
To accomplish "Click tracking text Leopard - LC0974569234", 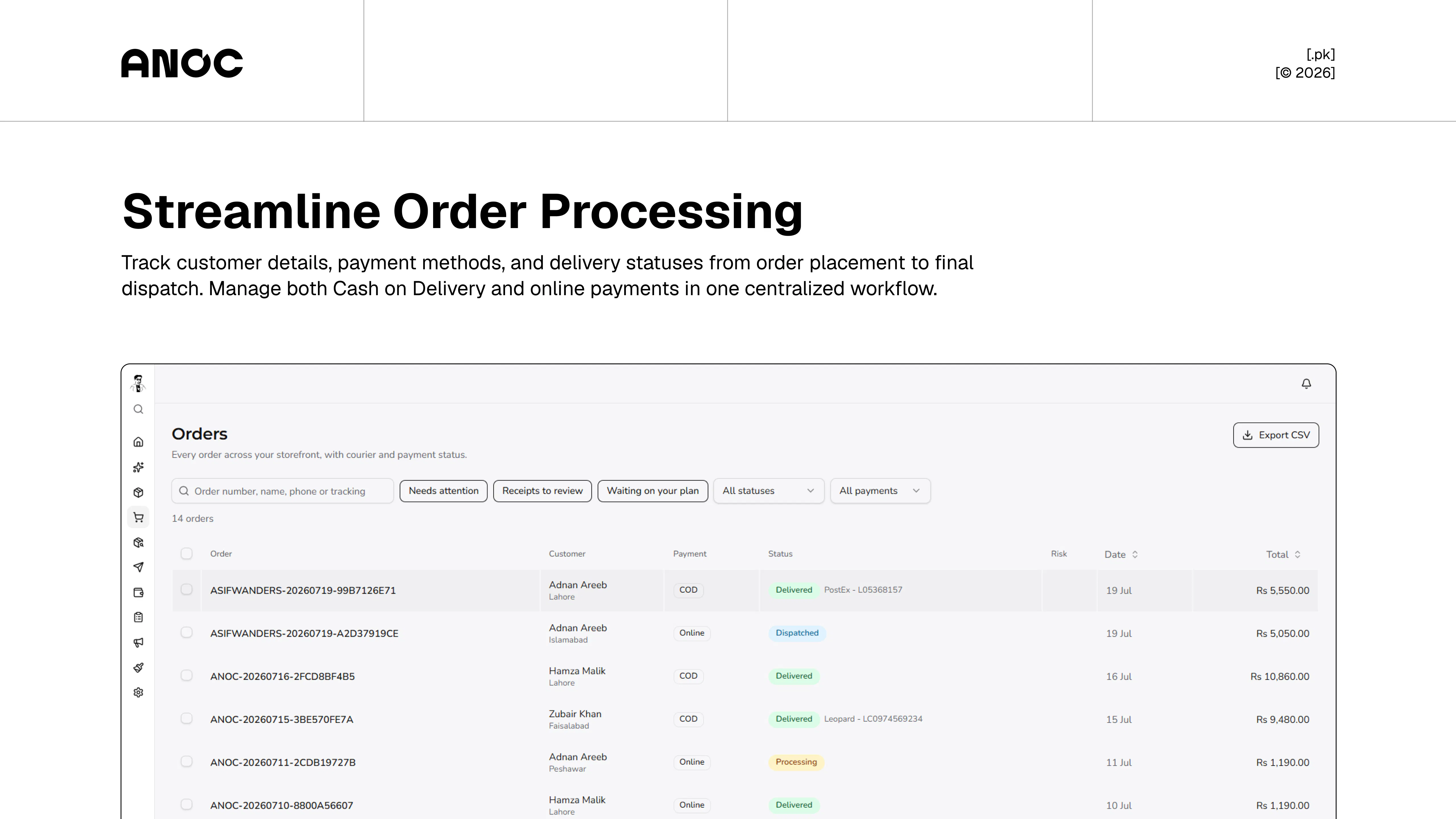I will 873,718.
